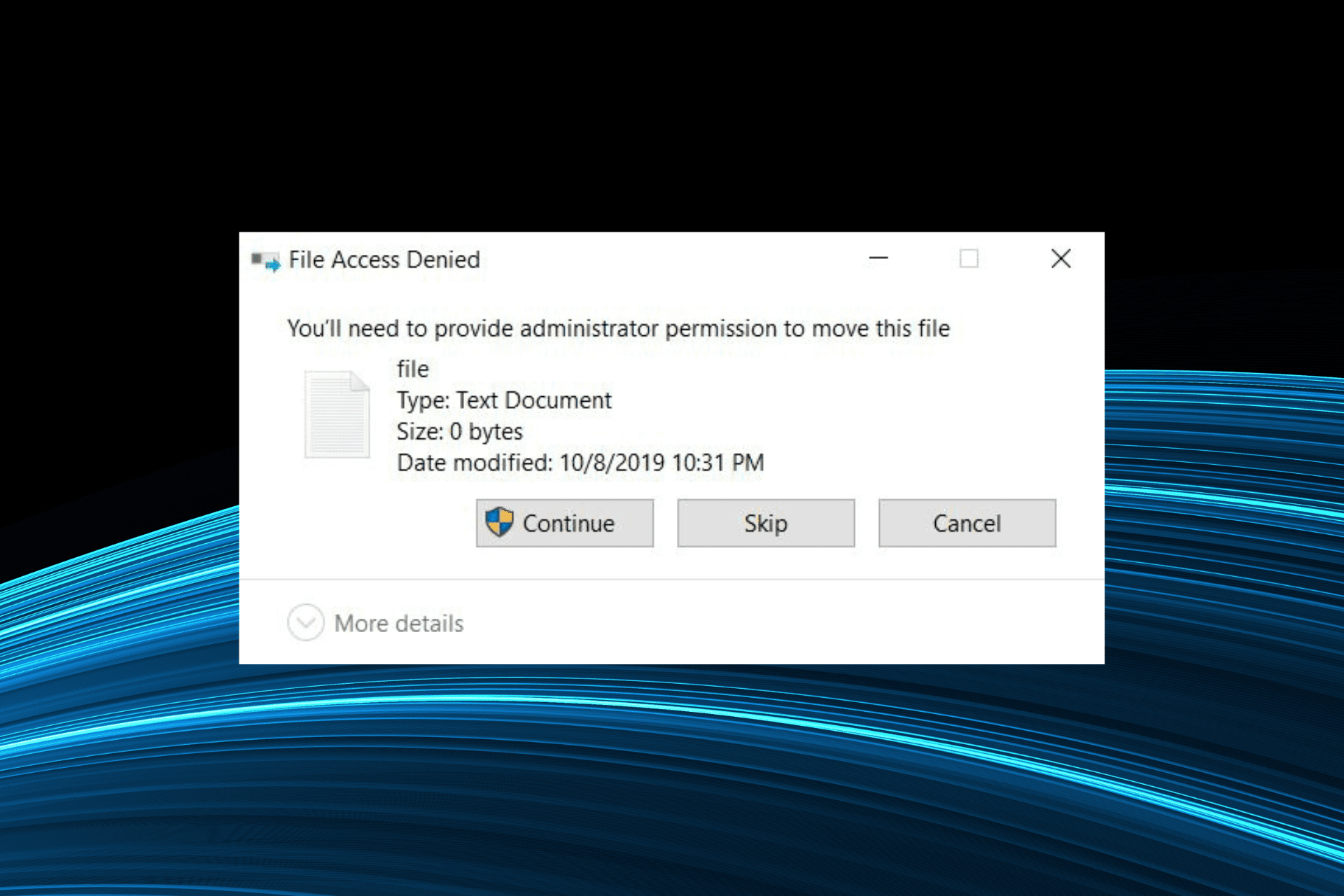Click the document thumbnail beside file details
Screen dimensions: 1344x896
tap(337, 413)
